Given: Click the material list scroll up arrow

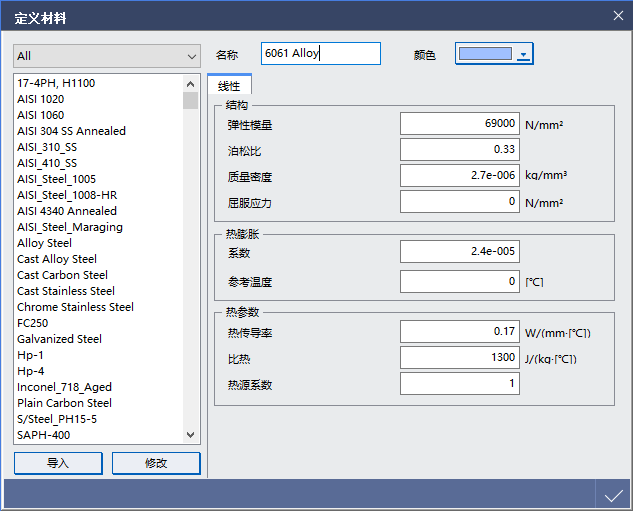Looking at the screenshot, I should pos(191,84).
